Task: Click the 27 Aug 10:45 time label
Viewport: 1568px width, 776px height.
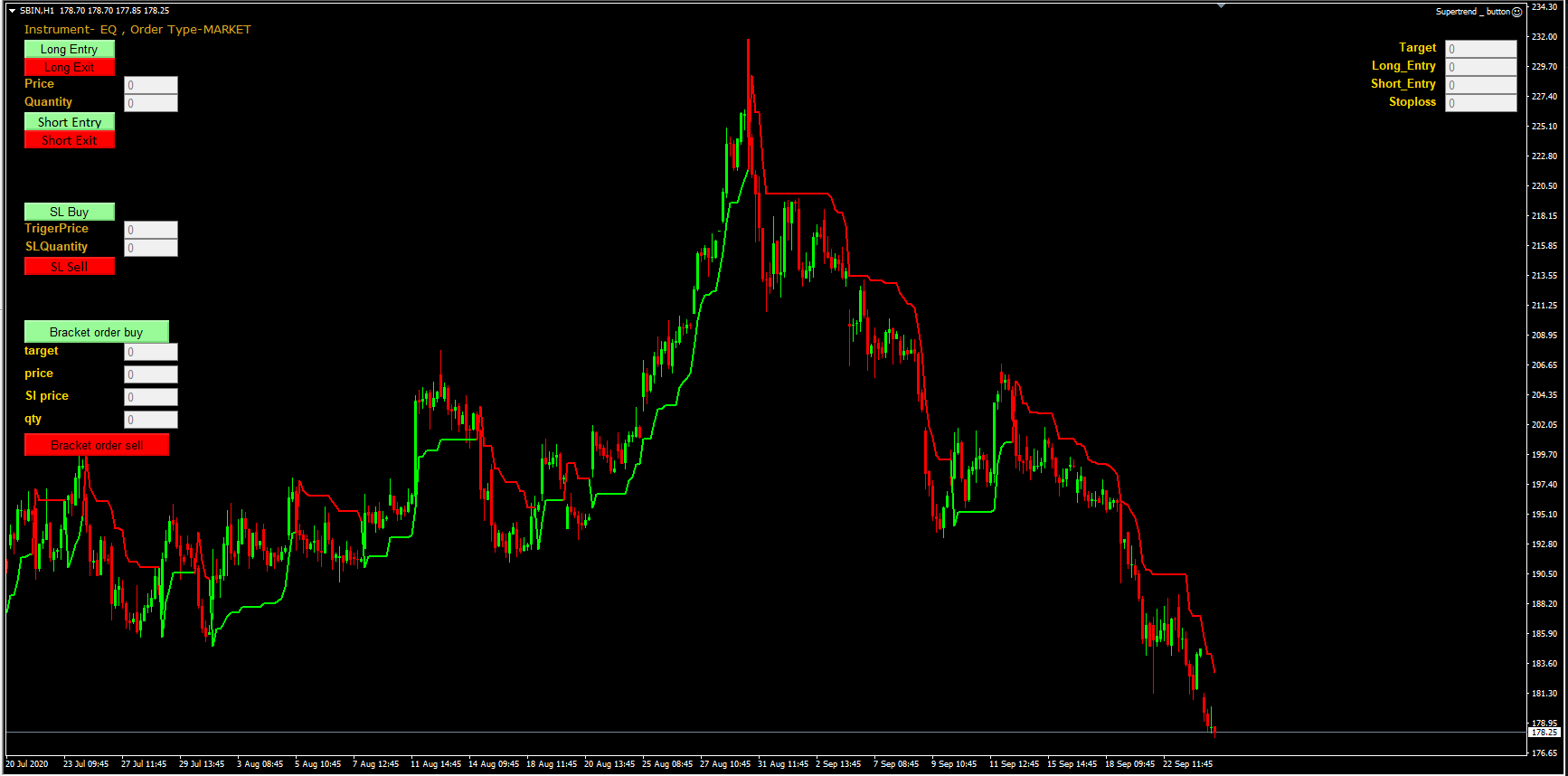Action: pyautogui.click(x=725, y=764)
